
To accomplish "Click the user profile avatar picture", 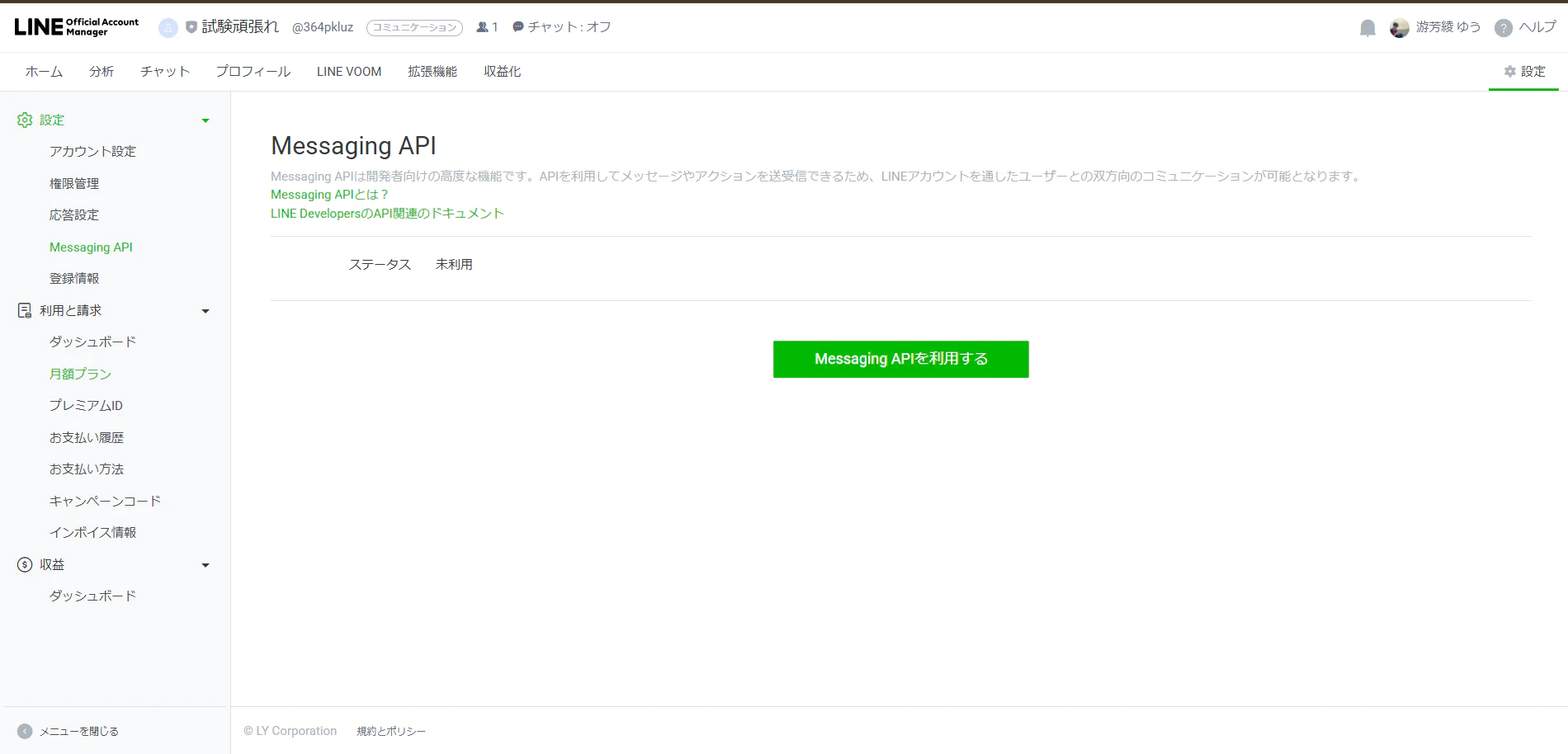I will pos(1399,28).
